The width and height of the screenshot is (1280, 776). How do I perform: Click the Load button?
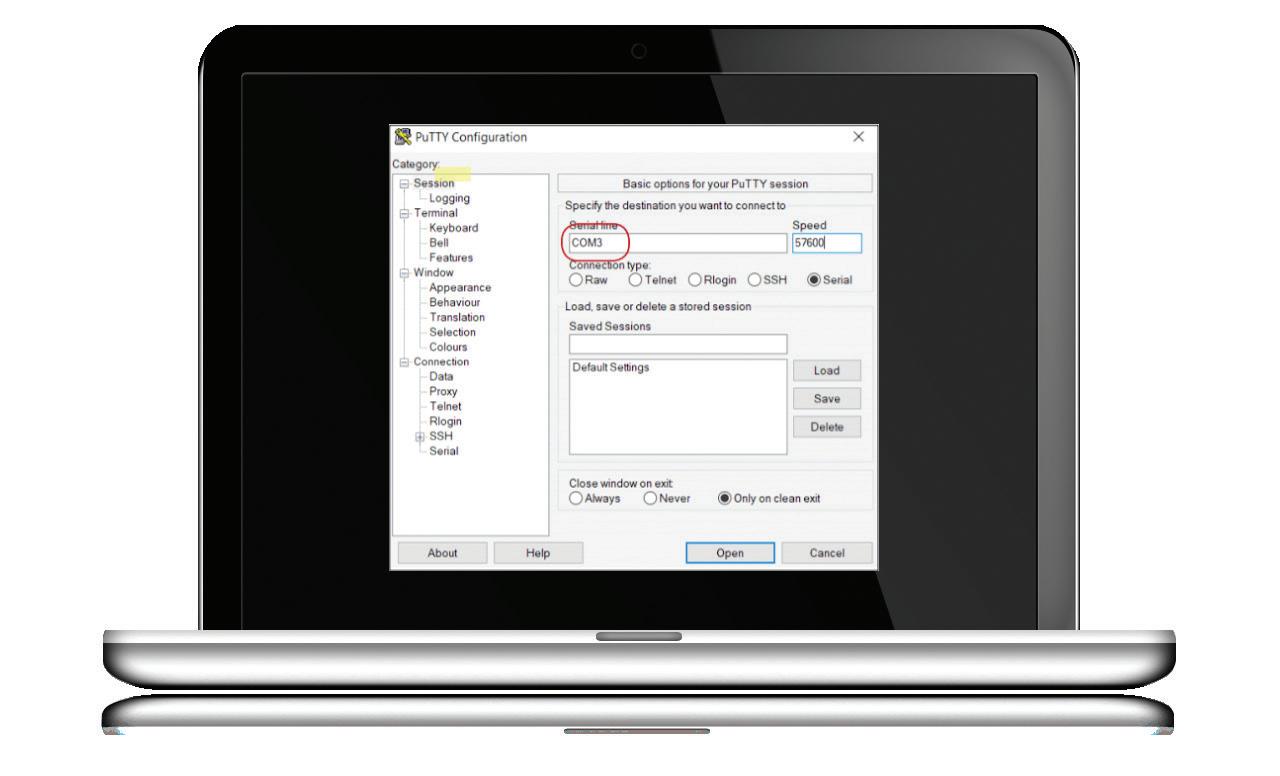[x=827, y=371]
